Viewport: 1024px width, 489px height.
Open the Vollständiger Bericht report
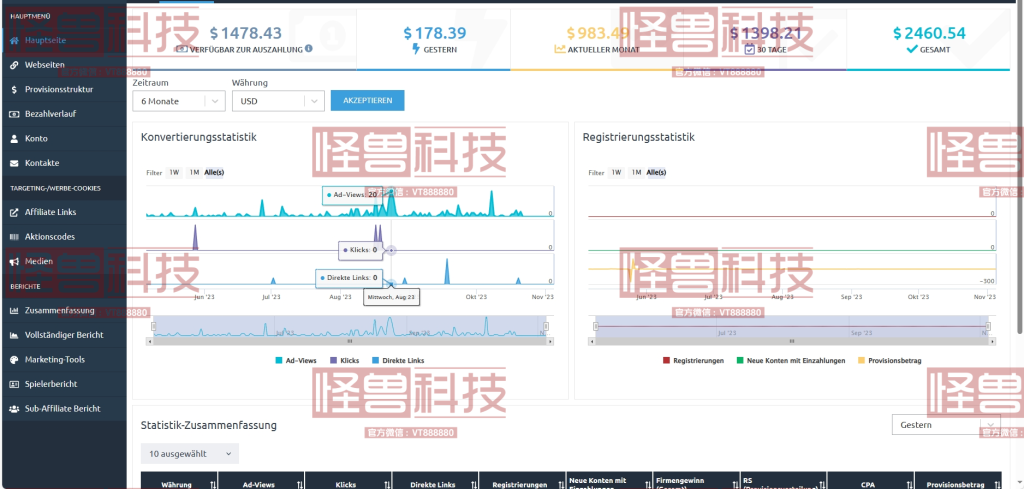63,335
